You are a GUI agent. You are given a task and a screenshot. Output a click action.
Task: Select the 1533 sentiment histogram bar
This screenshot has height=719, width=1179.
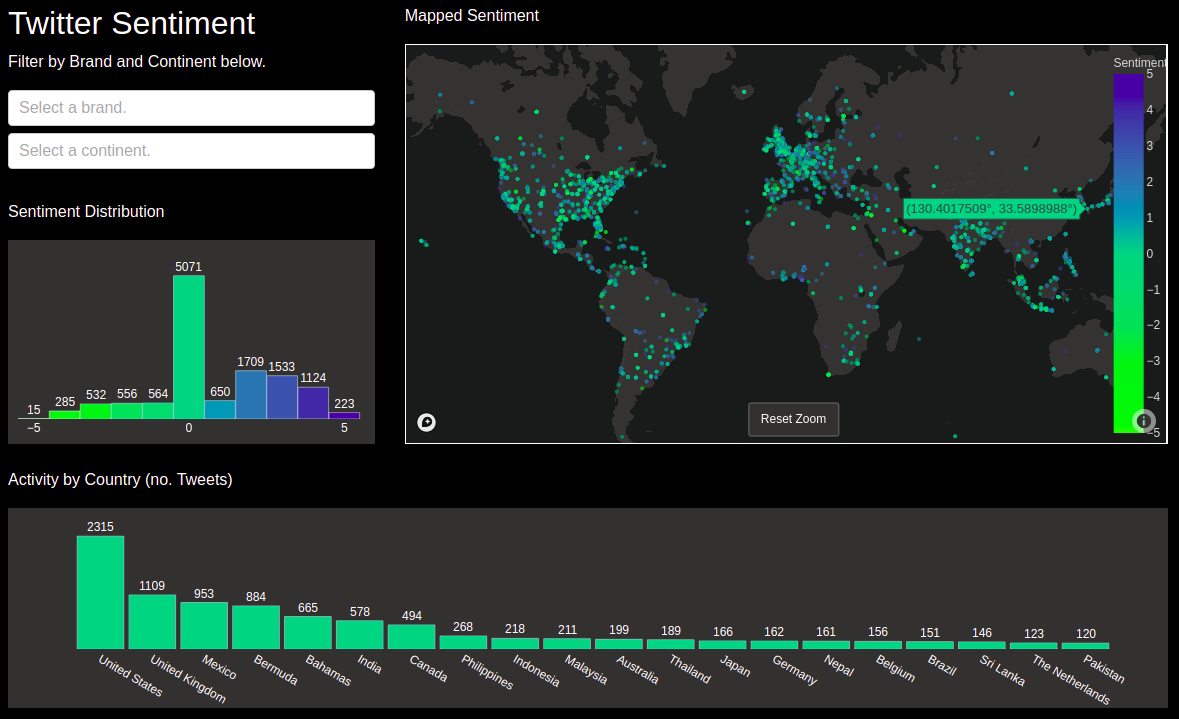tap(282, 397)
